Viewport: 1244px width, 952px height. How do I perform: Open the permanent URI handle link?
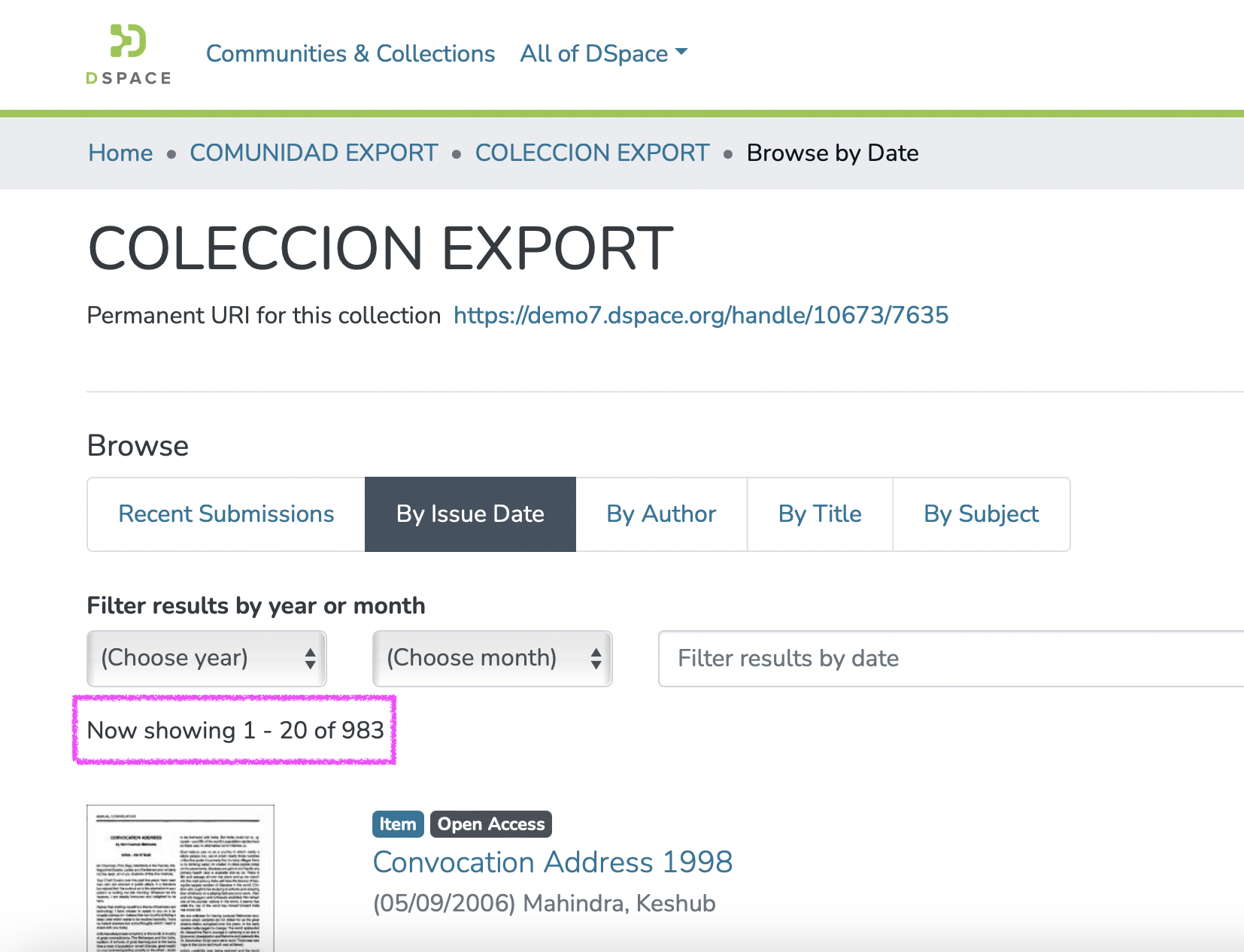[700, 315]
